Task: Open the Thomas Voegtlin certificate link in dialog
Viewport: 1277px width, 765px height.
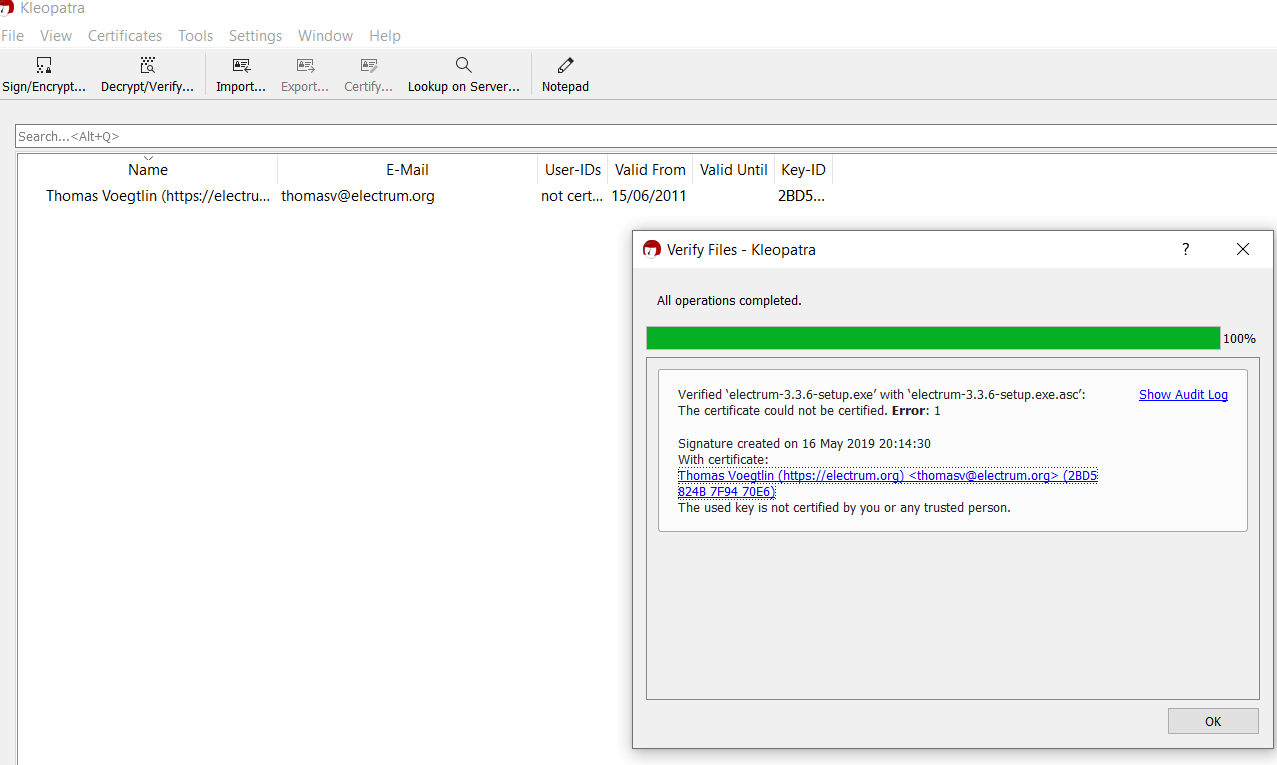Action: pos(888,483)
